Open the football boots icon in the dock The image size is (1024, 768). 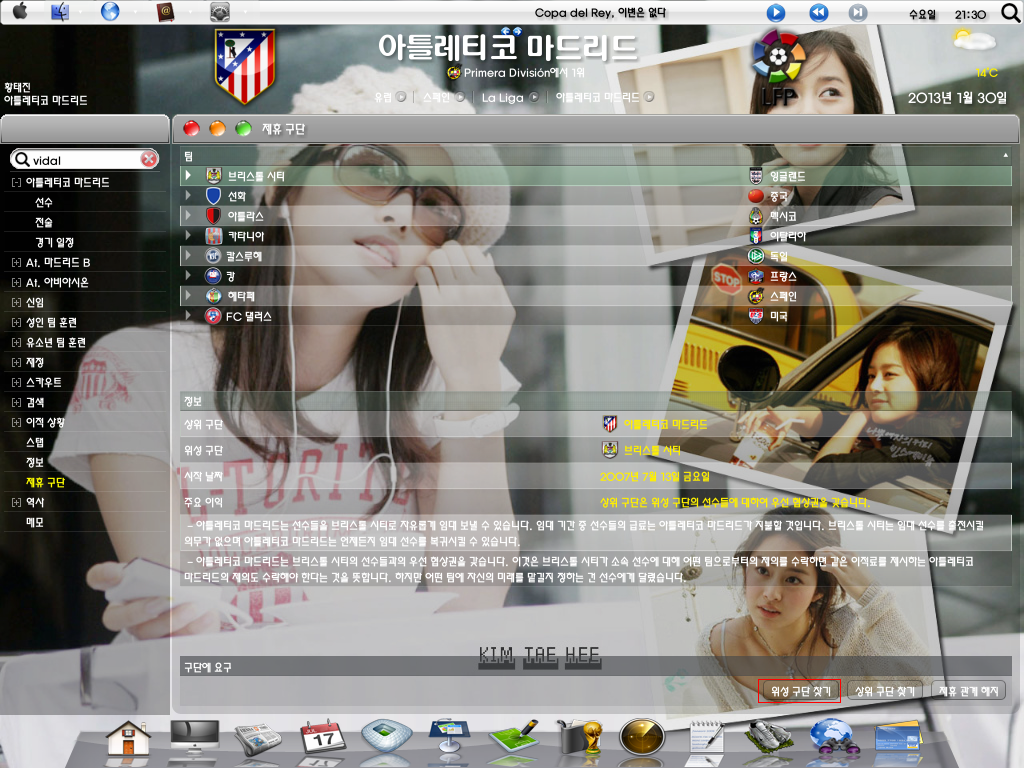tap(769, 739)
